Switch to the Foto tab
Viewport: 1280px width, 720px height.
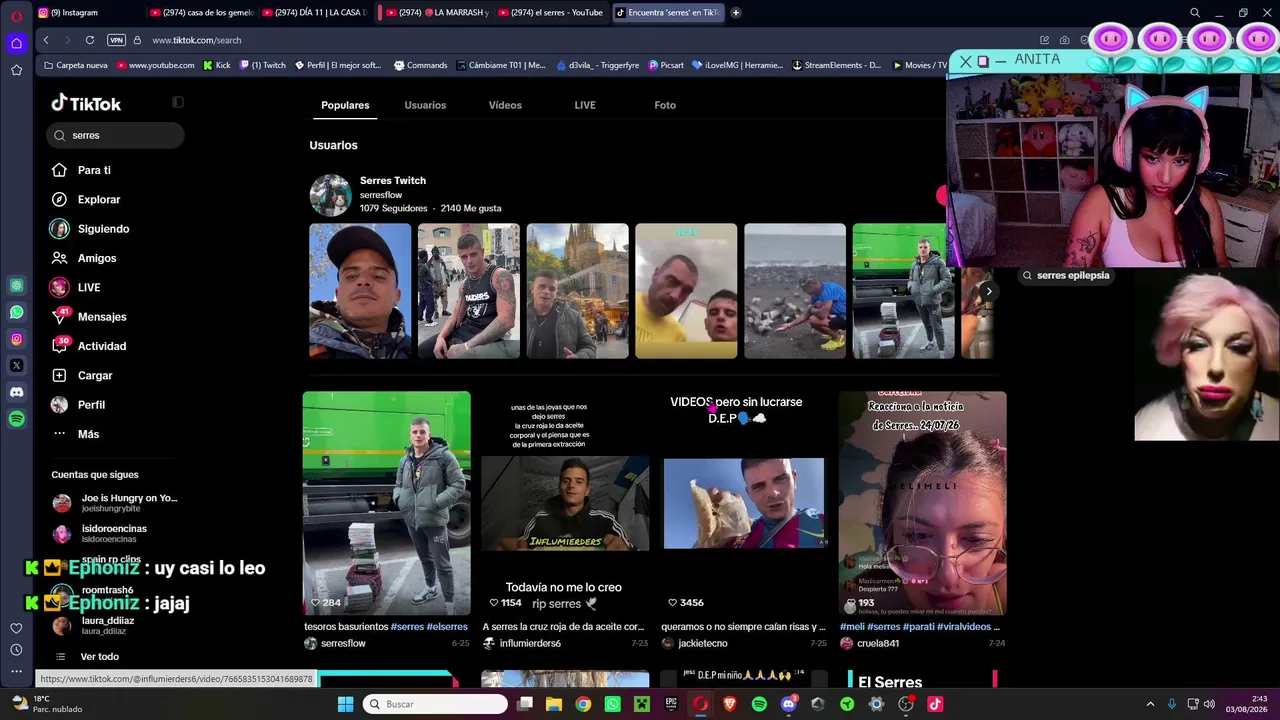click(x=665, y=105)
